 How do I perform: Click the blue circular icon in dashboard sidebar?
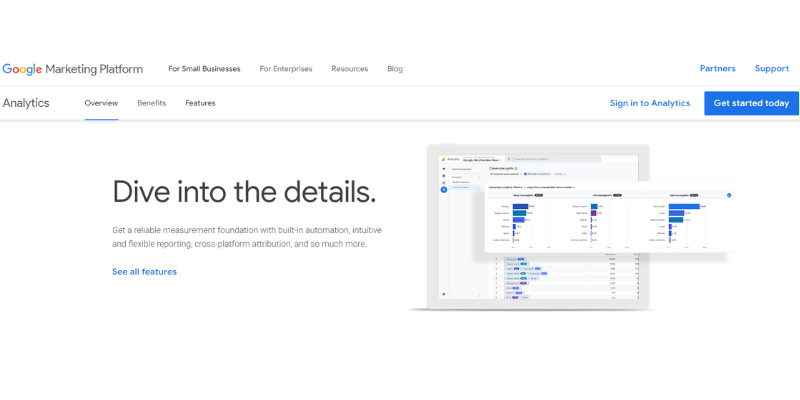[443, 189]
